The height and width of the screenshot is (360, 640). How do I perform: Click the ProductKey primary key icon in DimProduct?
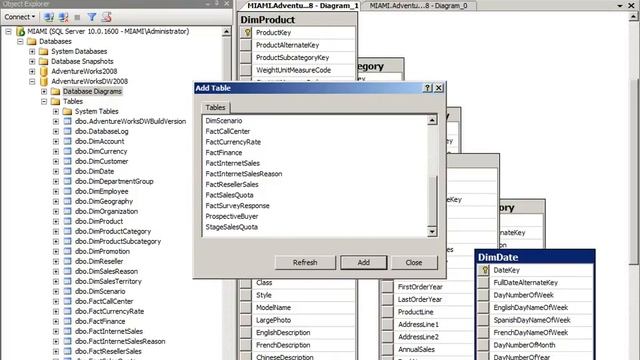click(247, 33)
